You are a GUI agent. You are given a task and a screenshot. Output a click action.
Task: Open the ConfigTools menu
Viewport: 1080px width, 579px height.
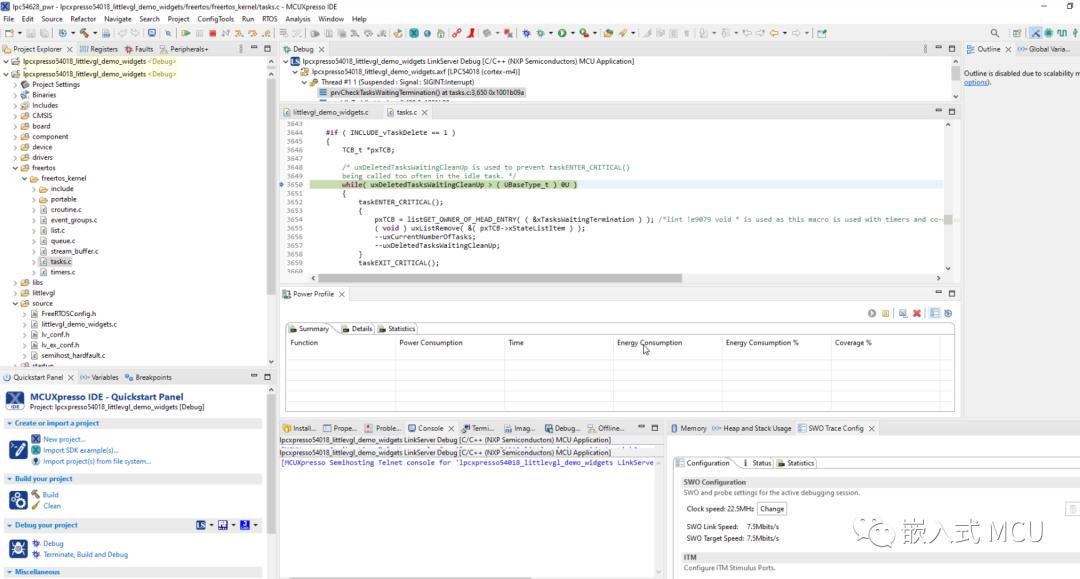pos(216,19)
